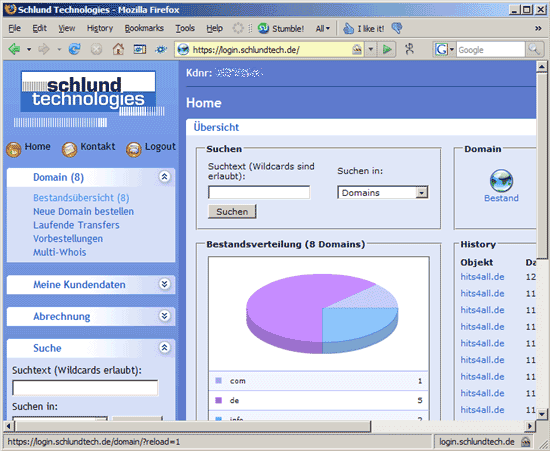Click the Logout icon
The image size is (550, 451).
tap(134, 149)
